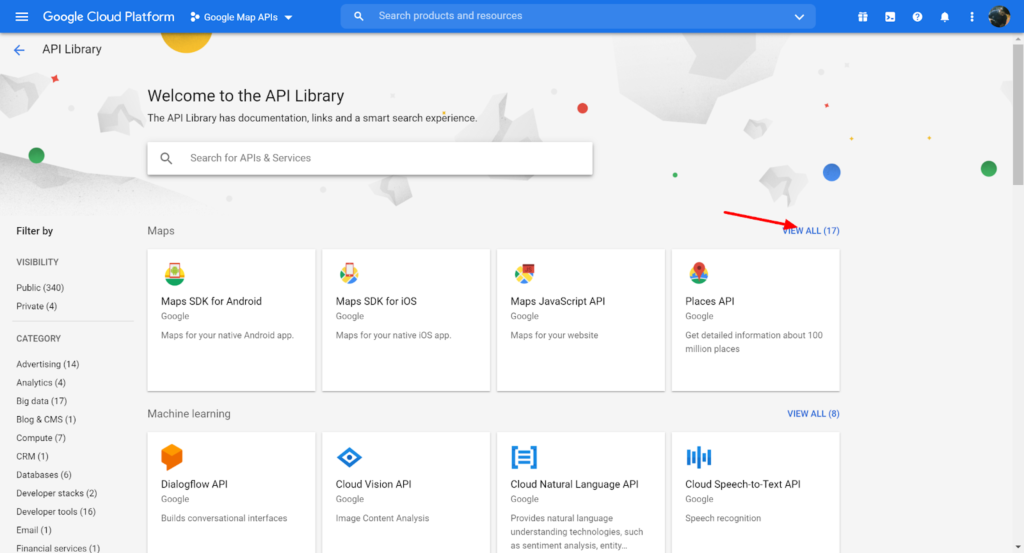Open the Maps SDK for Android title
The width and height of the screenshot is (1024, 553).
211,301
